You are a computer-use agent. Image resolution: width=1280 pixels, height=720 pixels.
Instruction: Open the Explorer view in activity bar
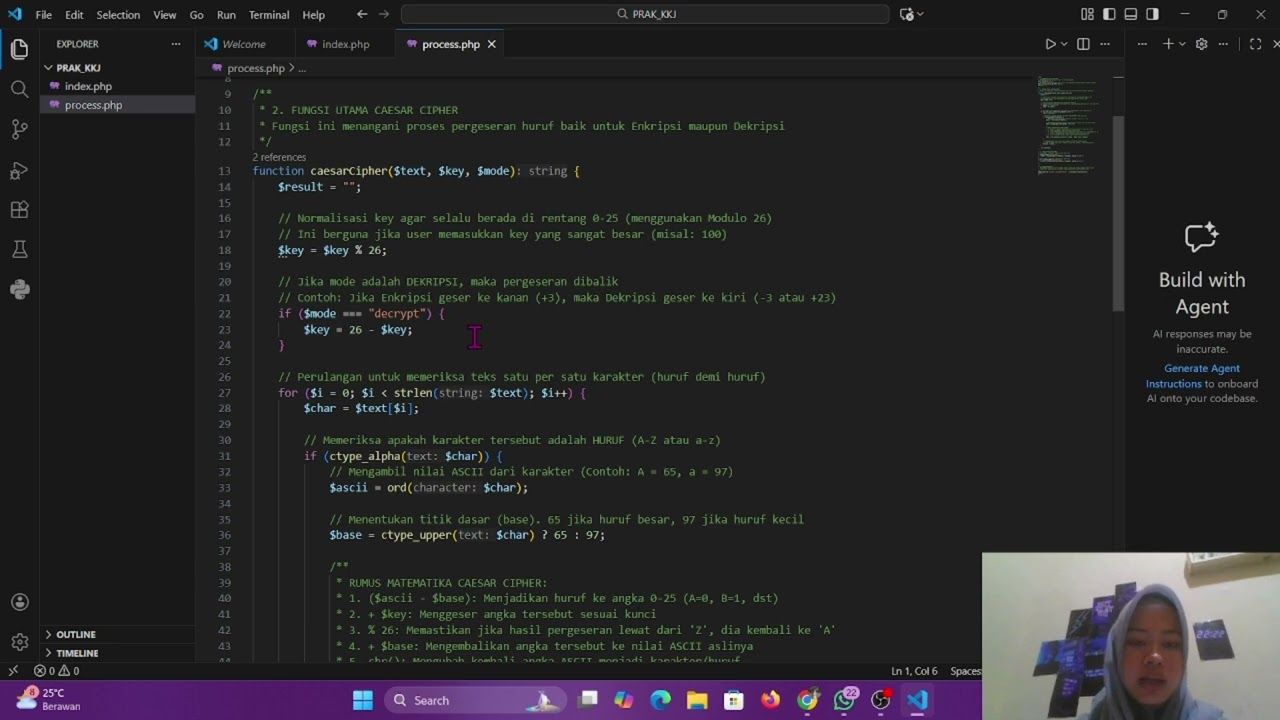pyautogui.click(x=19, y=48)
